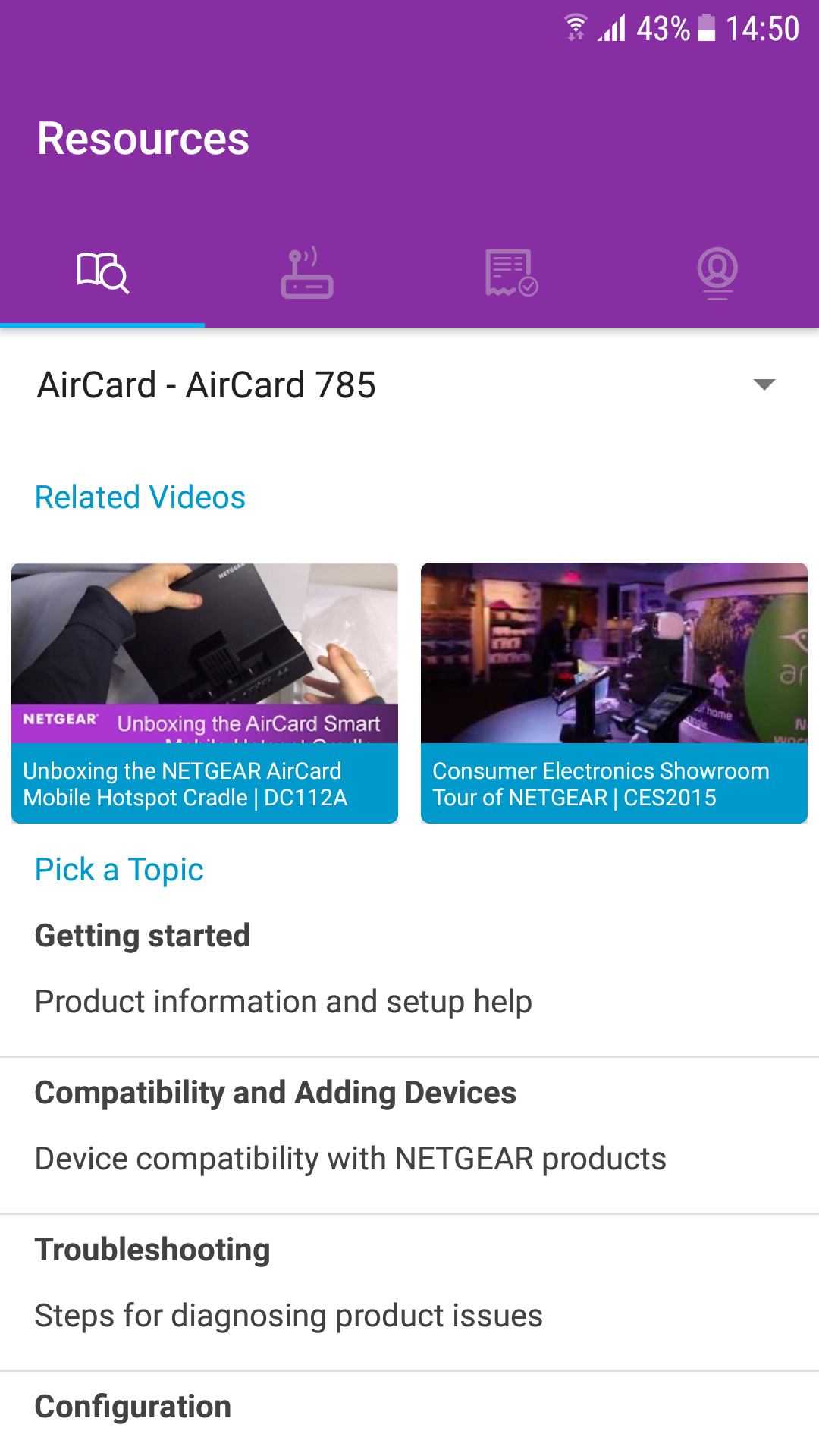
Task: Open the Getting started topic
Action: click(x=409, y=969)
